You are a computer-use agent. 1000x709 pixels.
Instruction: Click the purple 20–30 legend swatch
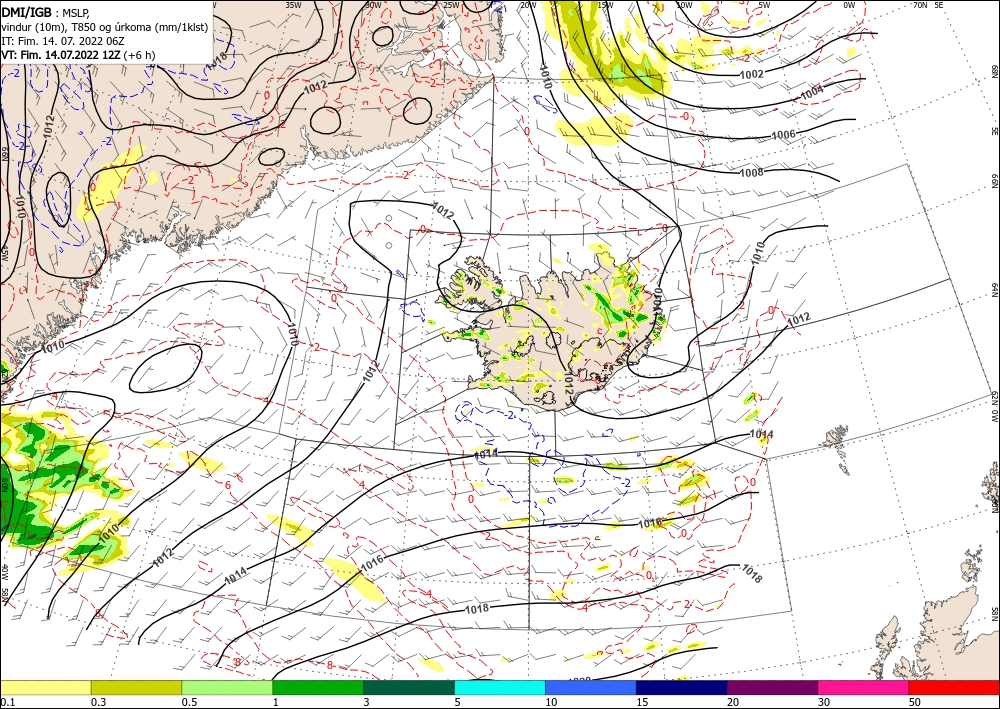[772, 687]
